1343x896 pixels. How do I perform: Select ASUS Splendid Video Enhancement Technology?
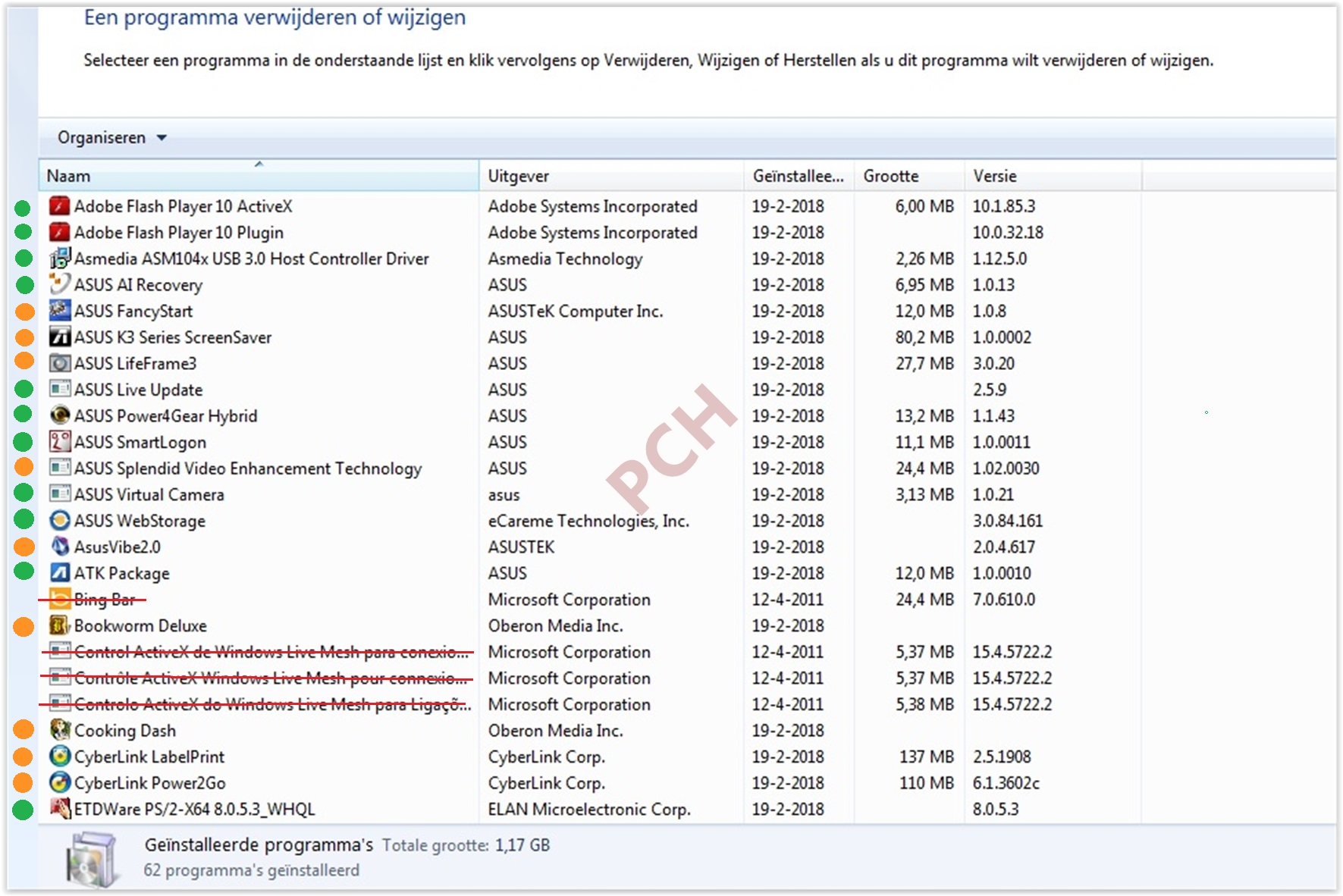point(248,468)
